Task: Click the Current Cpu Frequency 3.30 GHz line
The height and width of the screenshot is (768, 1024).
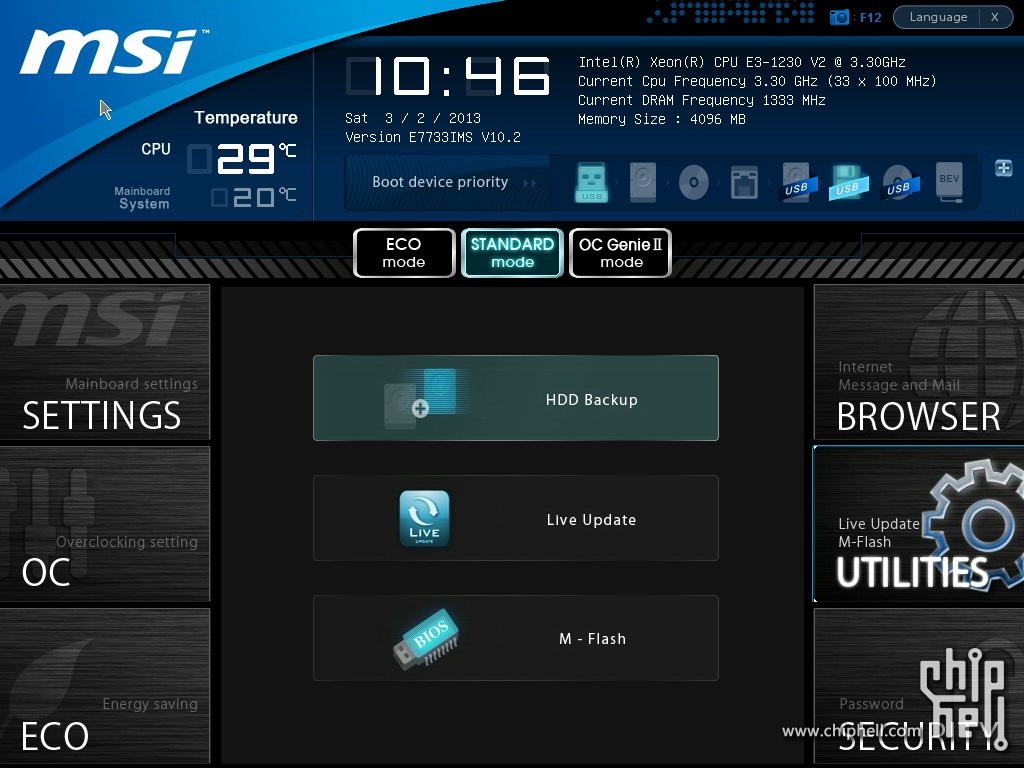Action: tap(758, 81)
